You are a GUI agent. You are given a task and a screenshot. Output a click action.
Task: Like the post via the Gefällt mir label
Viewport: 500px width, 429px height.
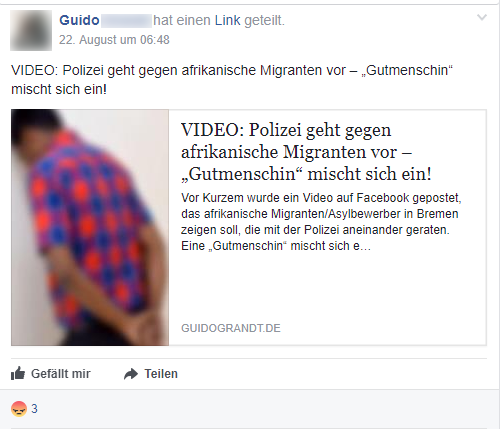pyautogui.click(x=61, y=374)
